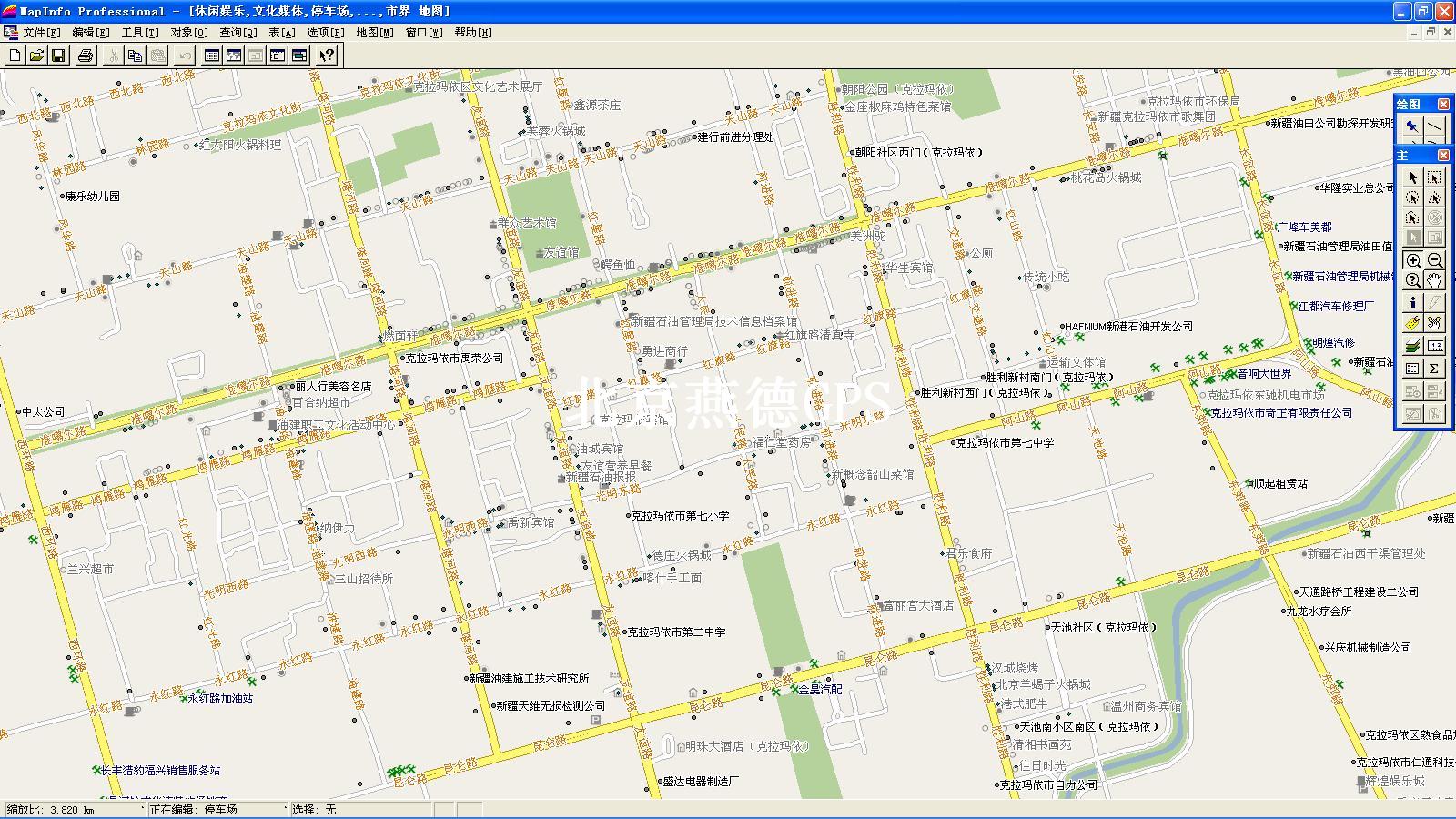Click the 克拉玛依市第二中学 map label
Viewport: 1456px width, 819px height.
(x=677, y=632)
